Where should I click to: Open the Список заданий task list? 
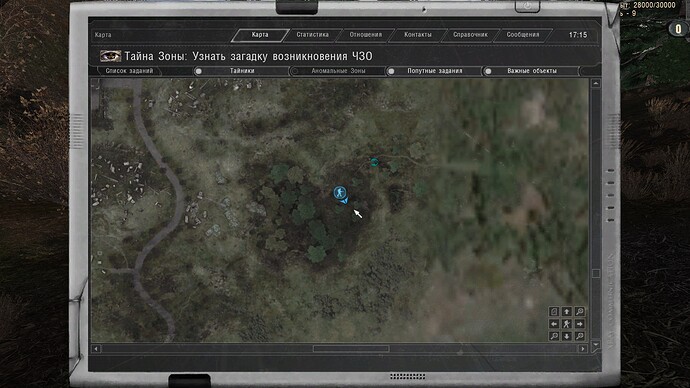tap(129, 71)
